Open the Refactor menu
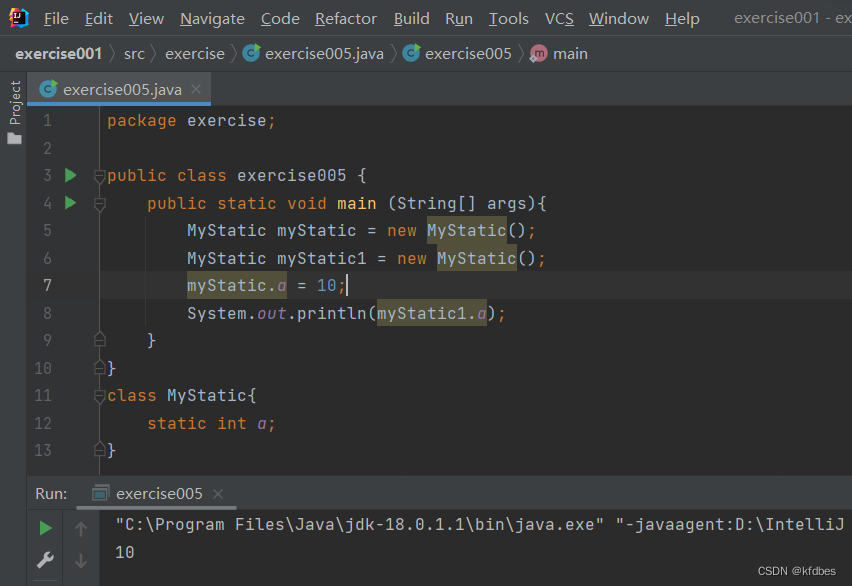The height and width of the screenshot is (586, 852). pos(346,18)
